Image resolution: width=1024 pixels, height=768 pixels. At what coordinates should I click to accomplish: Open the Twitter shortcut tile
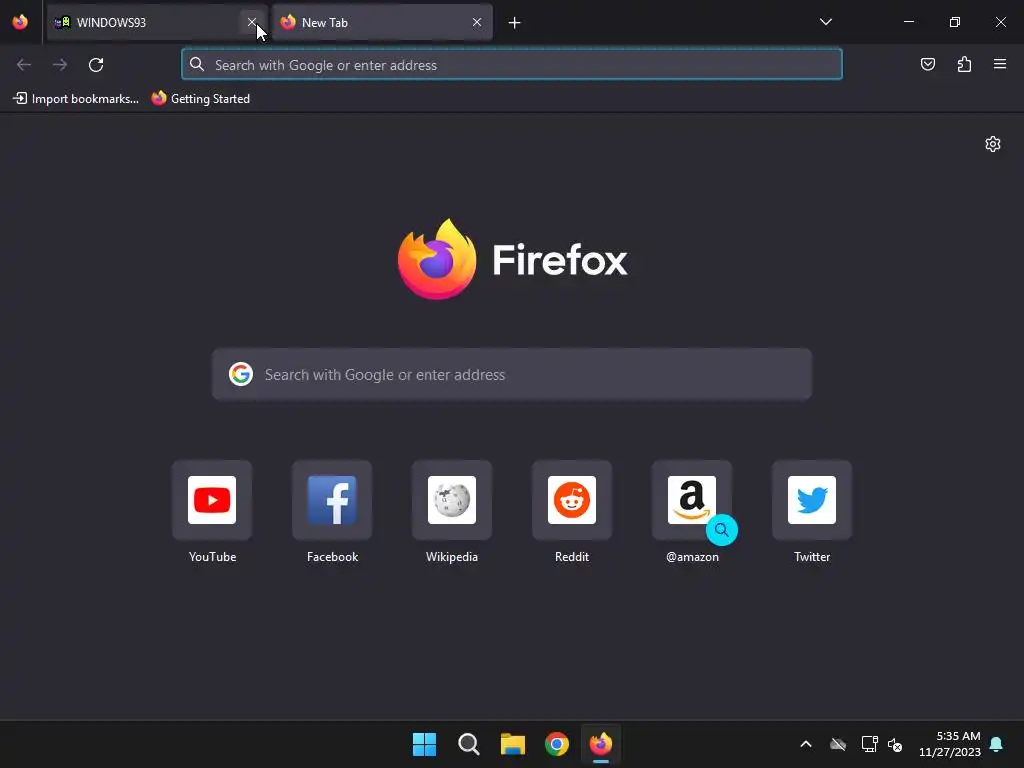pyautogui.click(x=812, y=500)
